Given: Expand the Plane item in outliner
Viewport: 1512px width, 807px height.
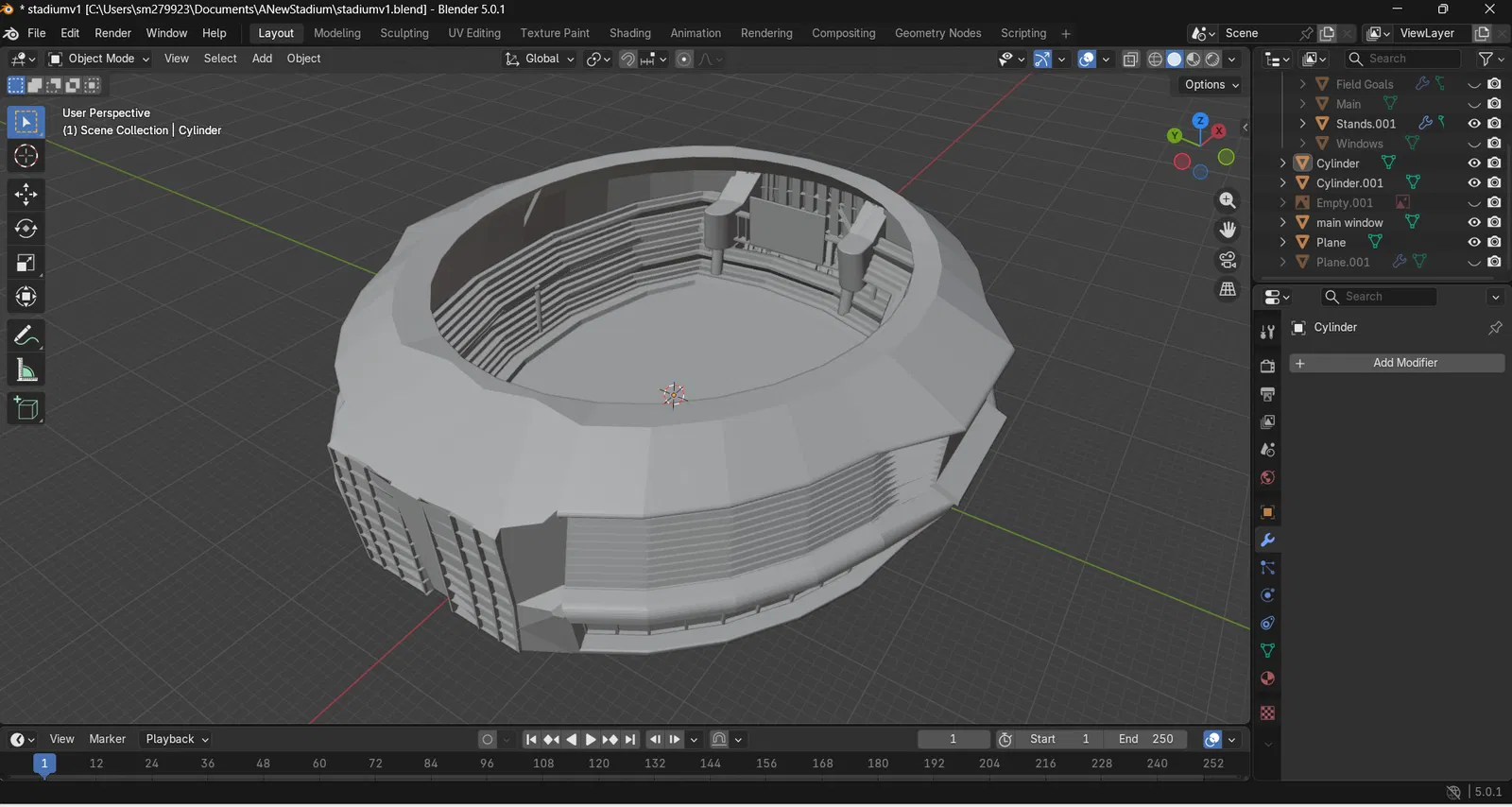Looking at the screenshot, I should [x=1282, y=243].
